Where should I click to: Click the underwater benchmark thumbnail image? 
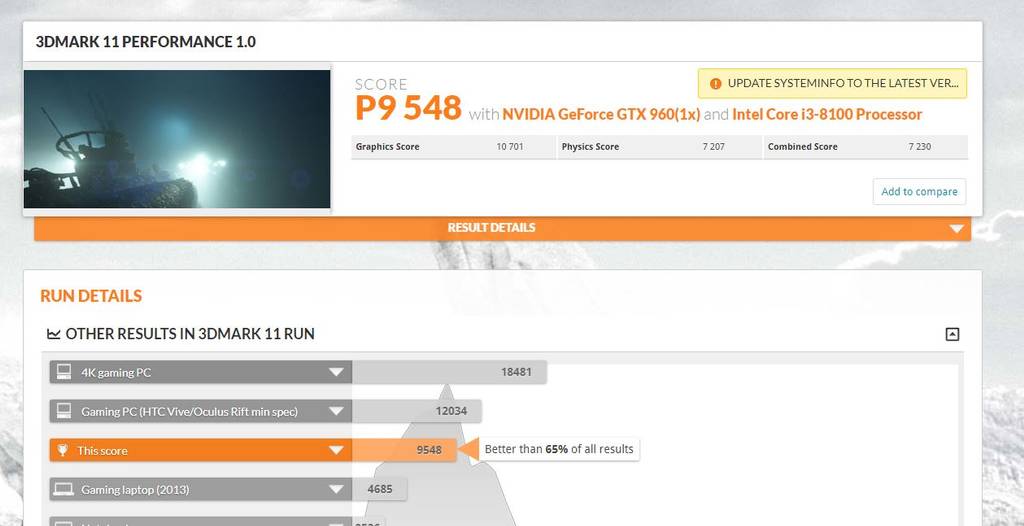pyautogui.click(x=177, y=139)
